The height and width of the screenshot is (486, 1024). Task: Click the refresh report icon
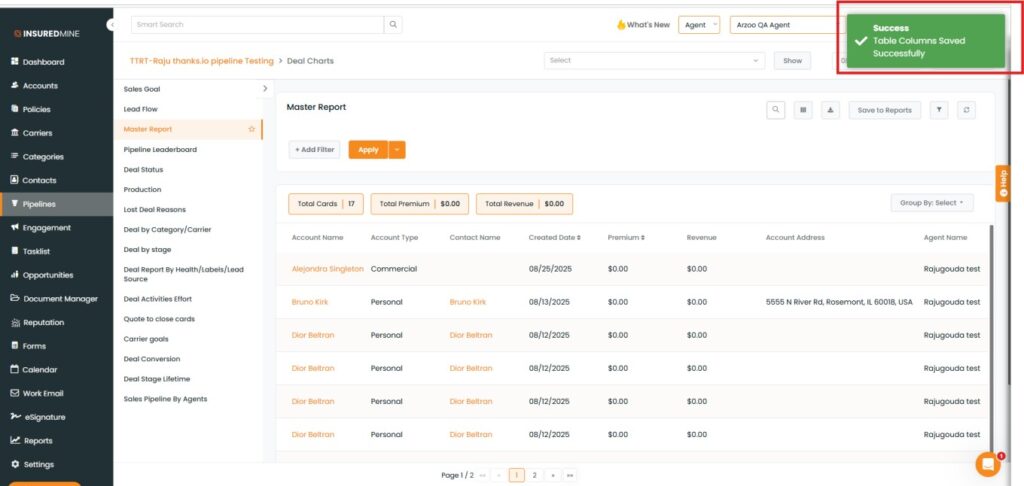click(x=966, y=110)
